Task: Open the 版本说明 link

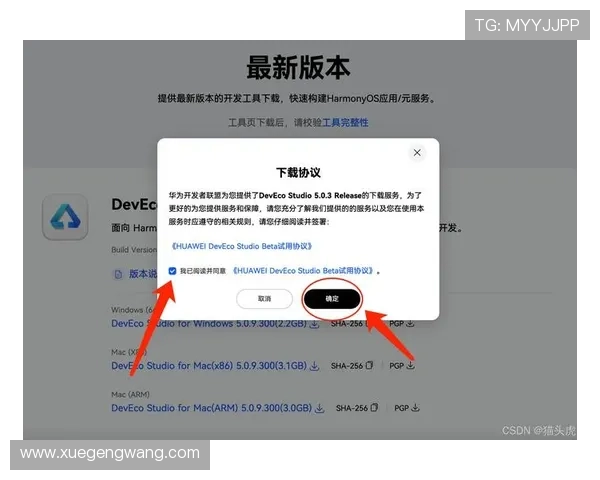Action: [x=143, y=274]
